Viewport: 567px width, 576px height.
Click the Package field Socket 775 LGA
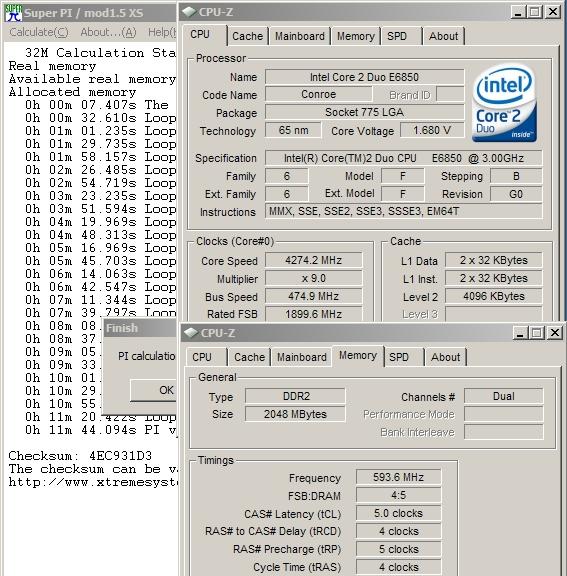pos(364,112)
